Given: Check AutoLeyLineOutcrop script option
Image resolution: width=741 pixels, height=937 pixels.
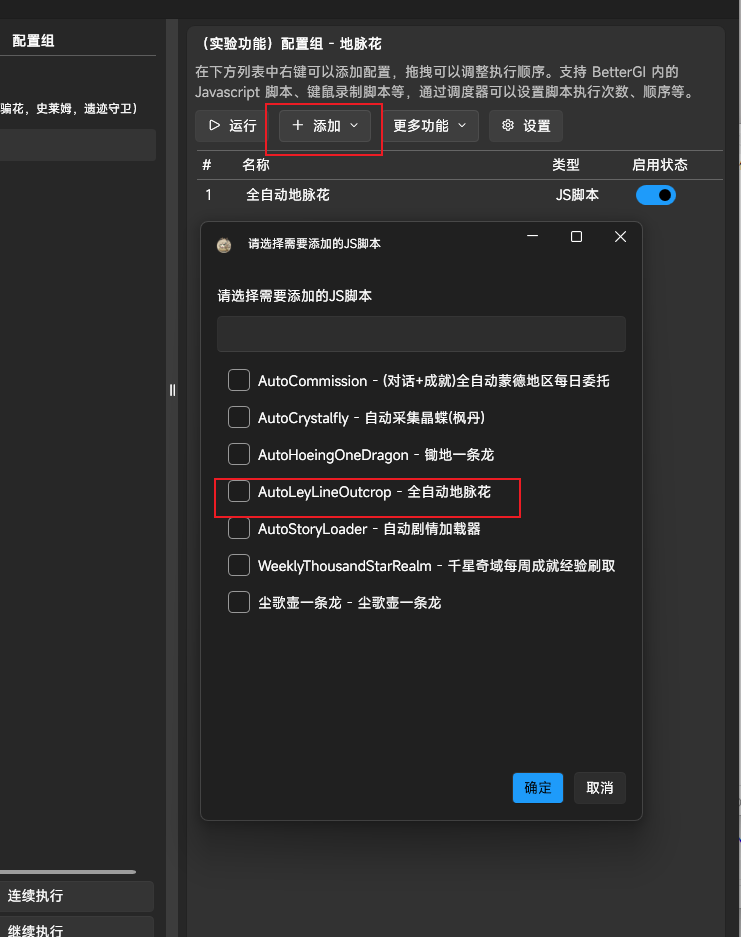Looking at the screenshot, I should point(239,491).
